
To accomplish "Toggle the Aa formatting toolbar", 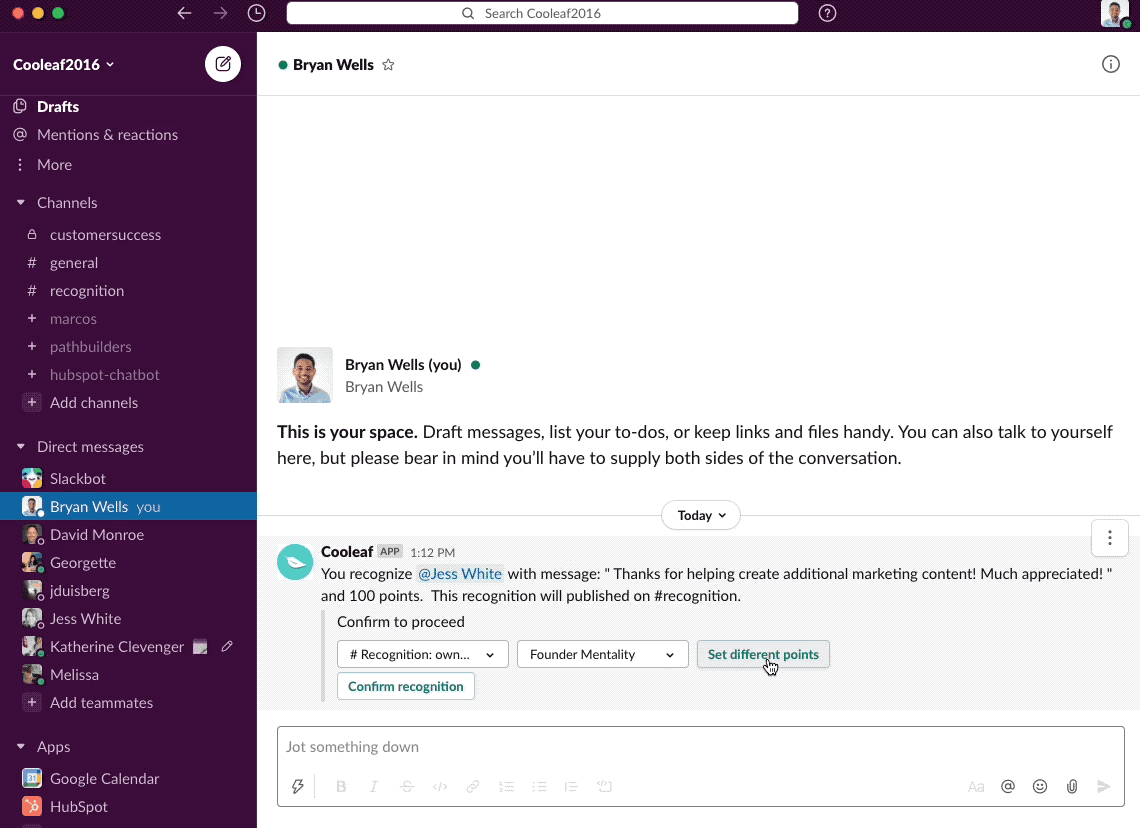I will click(976, 787).
